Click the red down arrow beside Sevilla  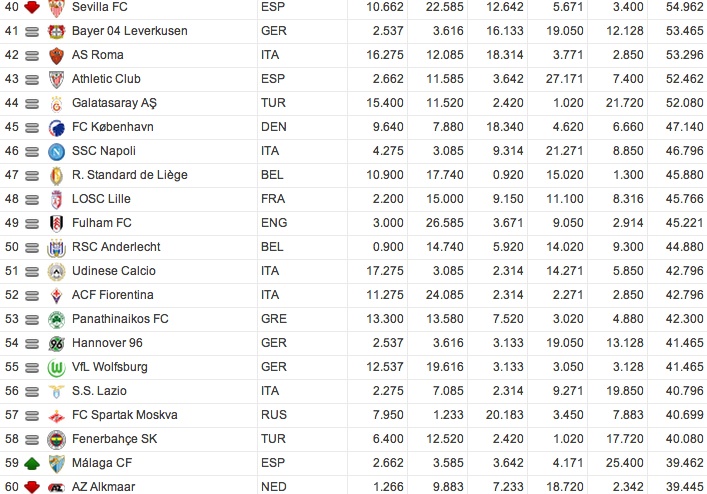click(x=32, y=8)
